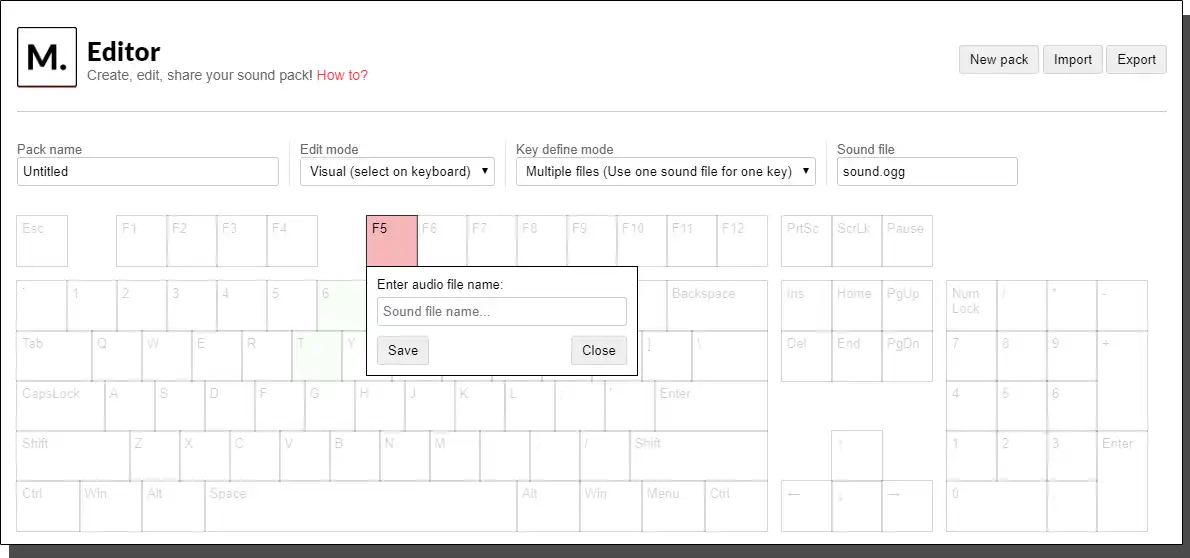This screenshot has width=1190, height=558.
Task: Toggle the Num Lock key
Action: pyautogui.click(x=970, y=305)
